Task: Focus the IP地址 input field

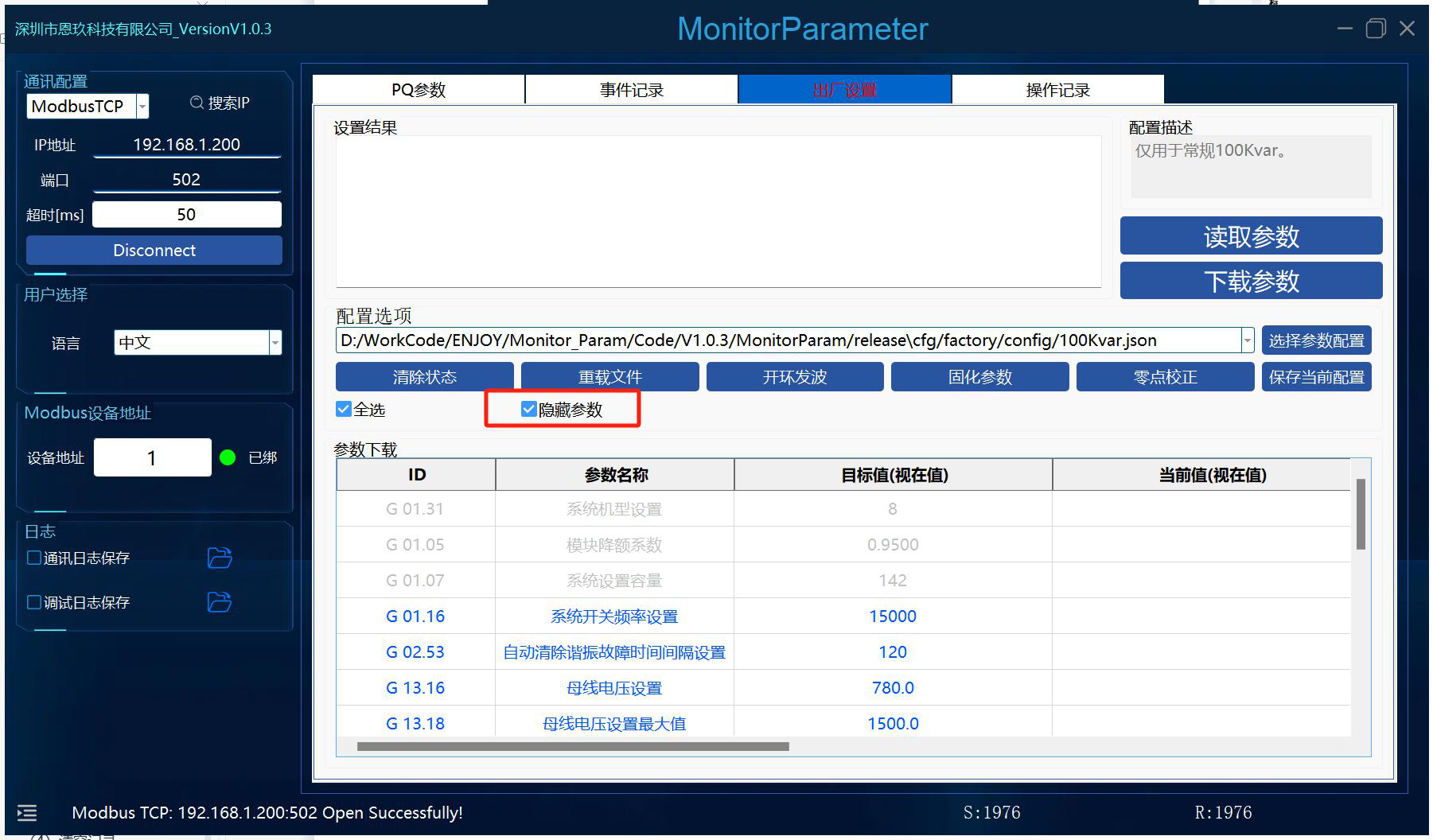Action: click(x=187, y=145)
